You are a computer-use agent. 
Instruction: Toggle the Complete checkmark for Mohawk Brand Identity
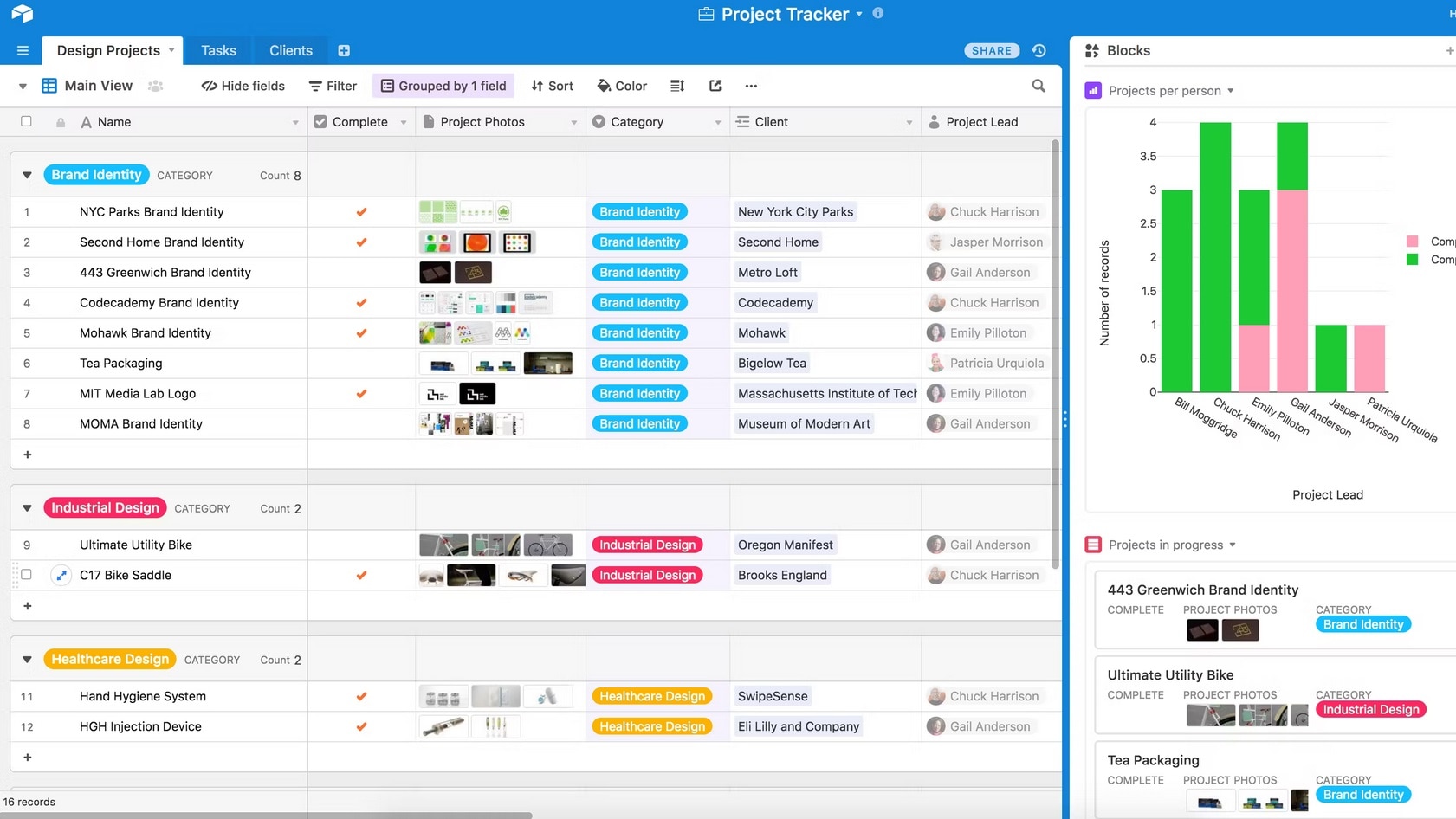pyautogui.click(x=360, y=332)
